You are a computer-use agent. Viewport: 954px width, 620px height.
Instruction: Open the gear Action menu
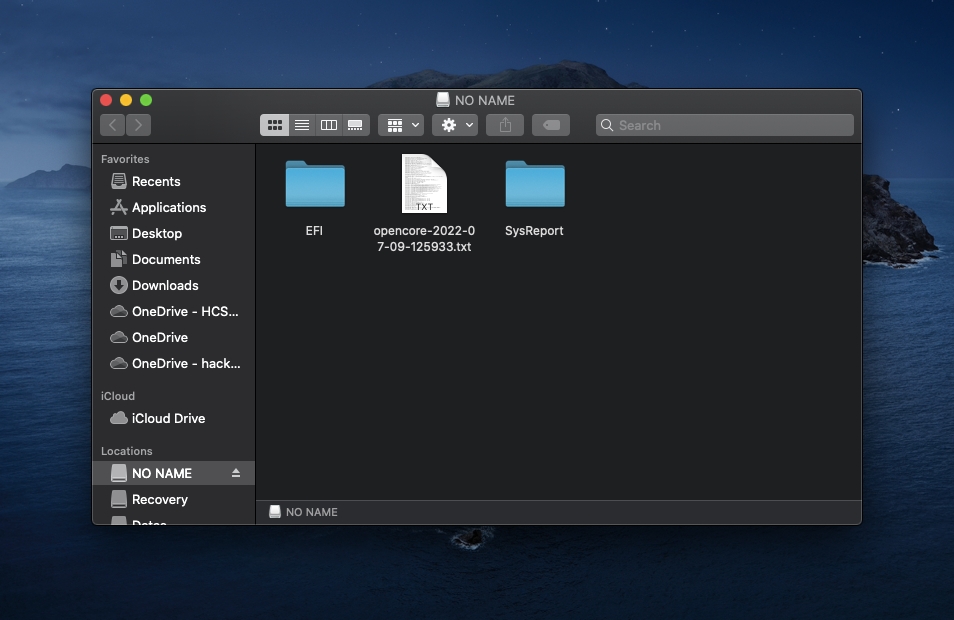[x=456, y=125]
